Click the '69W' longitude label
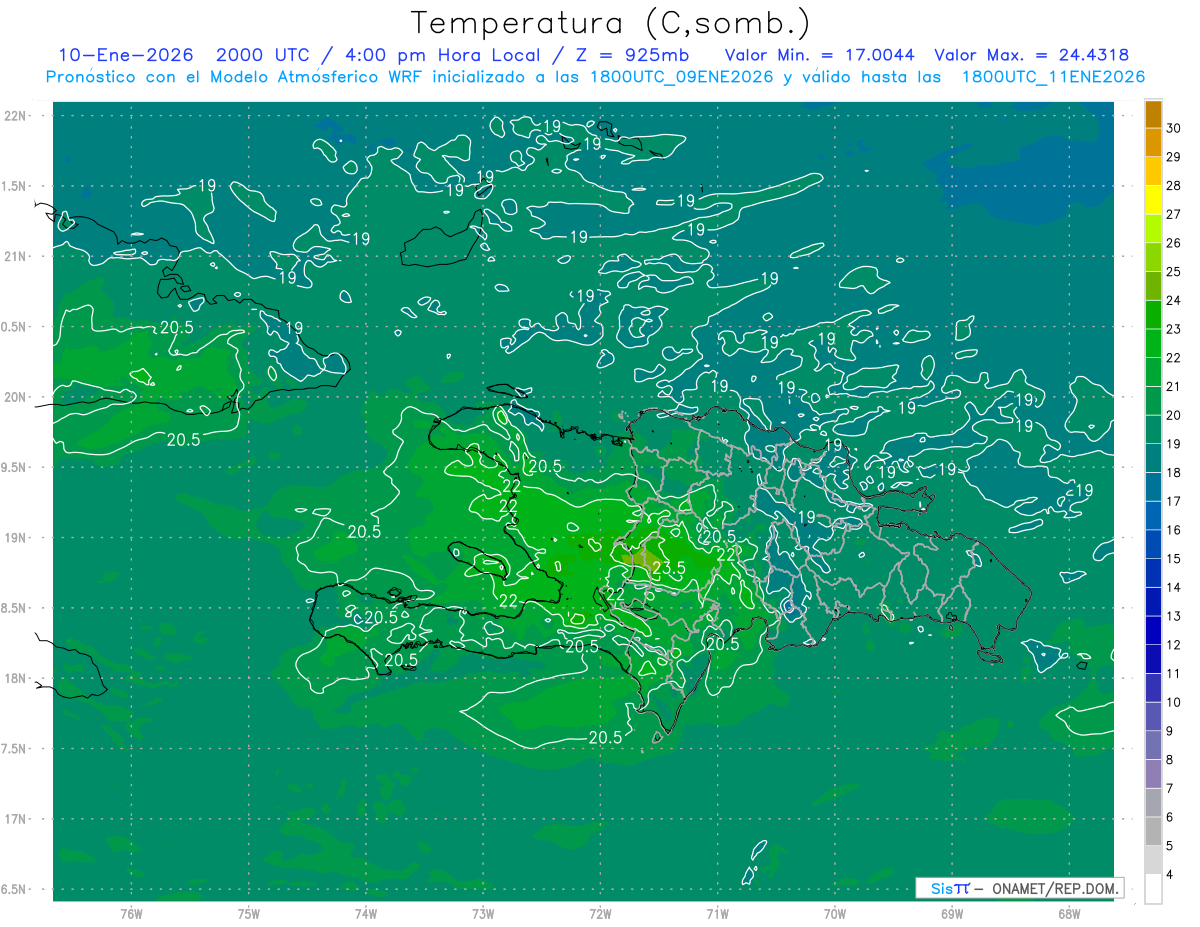The height and width of the screenshot is (927, 1200). tap(952, 913)
